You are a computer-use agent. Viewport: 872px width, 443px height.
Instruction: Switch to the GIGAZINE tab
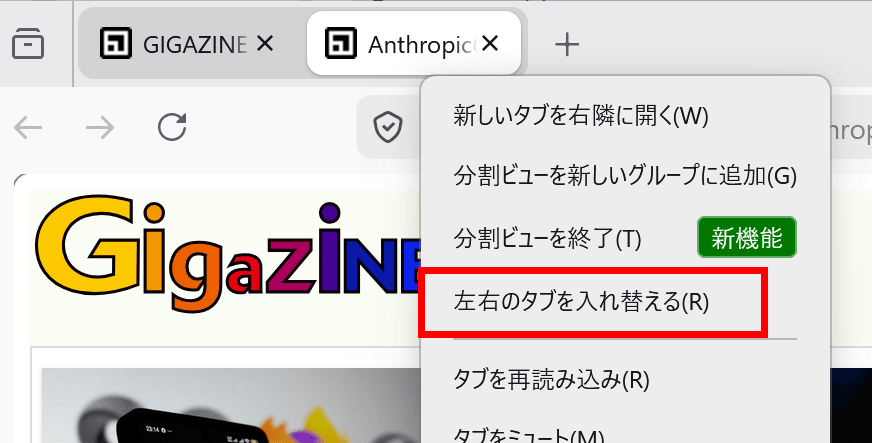tap(192, 43)
